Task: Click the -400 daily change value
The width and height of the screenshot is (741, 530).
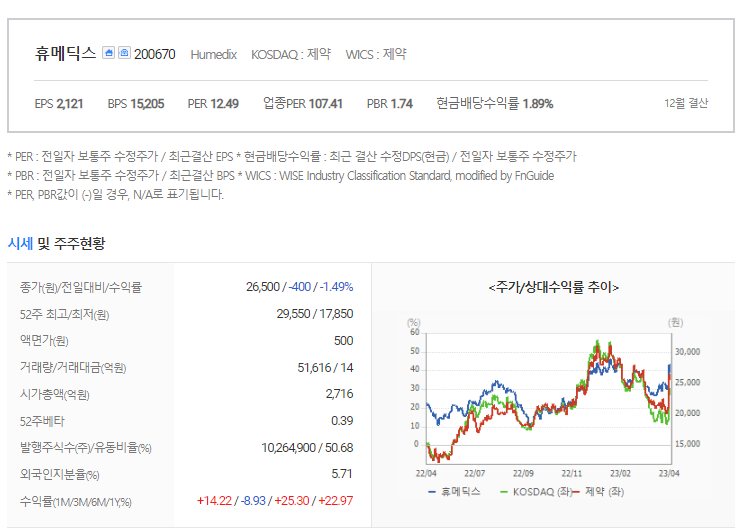Action: [x=300, y=287]
